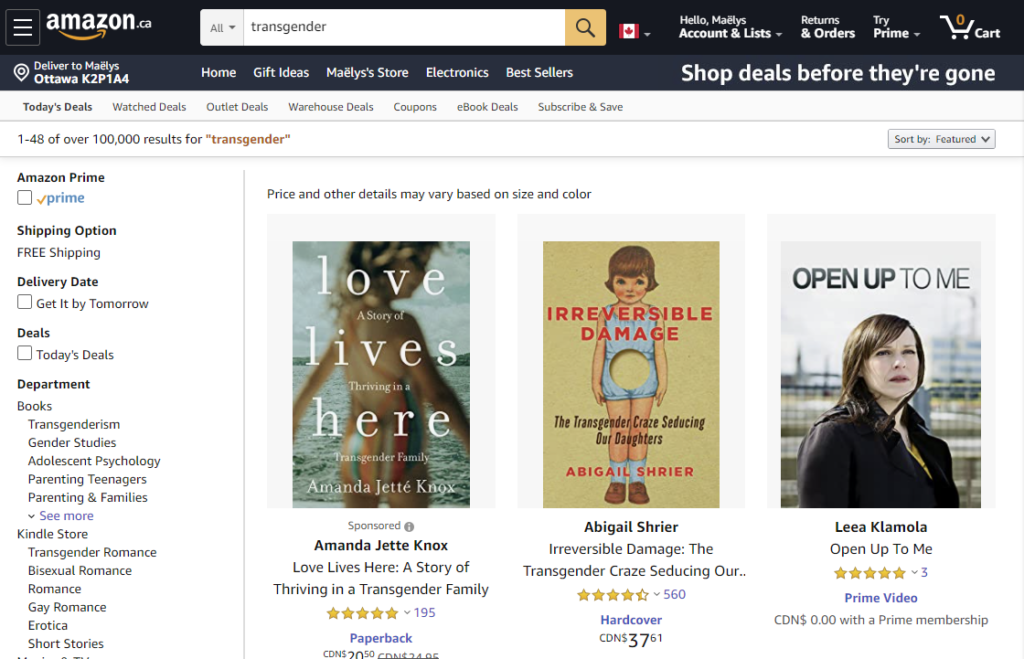Select the Hardcover format link
This screenshot has height=659, width=1024.
click(631, 620)
